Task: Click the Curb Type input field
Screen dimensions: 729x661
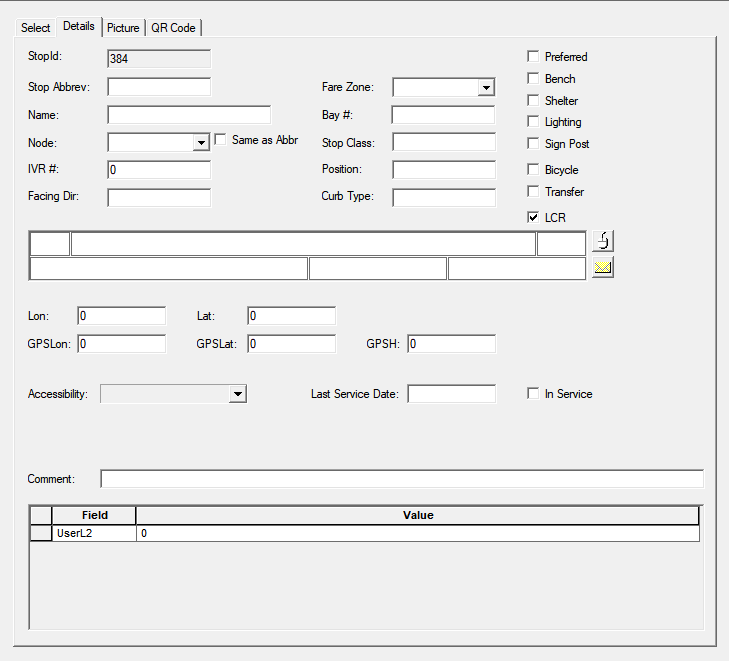Action: (444, 198)
